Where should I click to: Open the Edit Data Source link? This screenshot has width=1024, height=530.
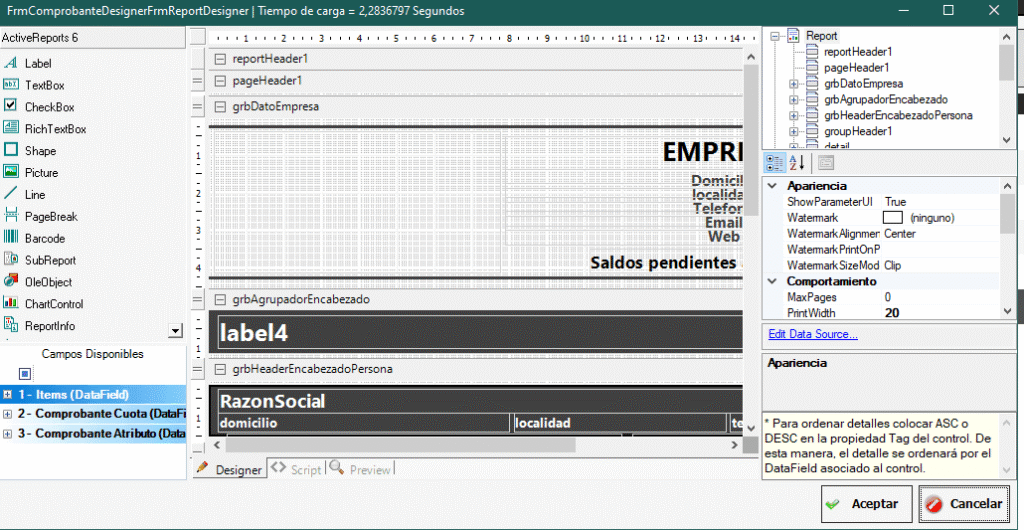point(812,334)
